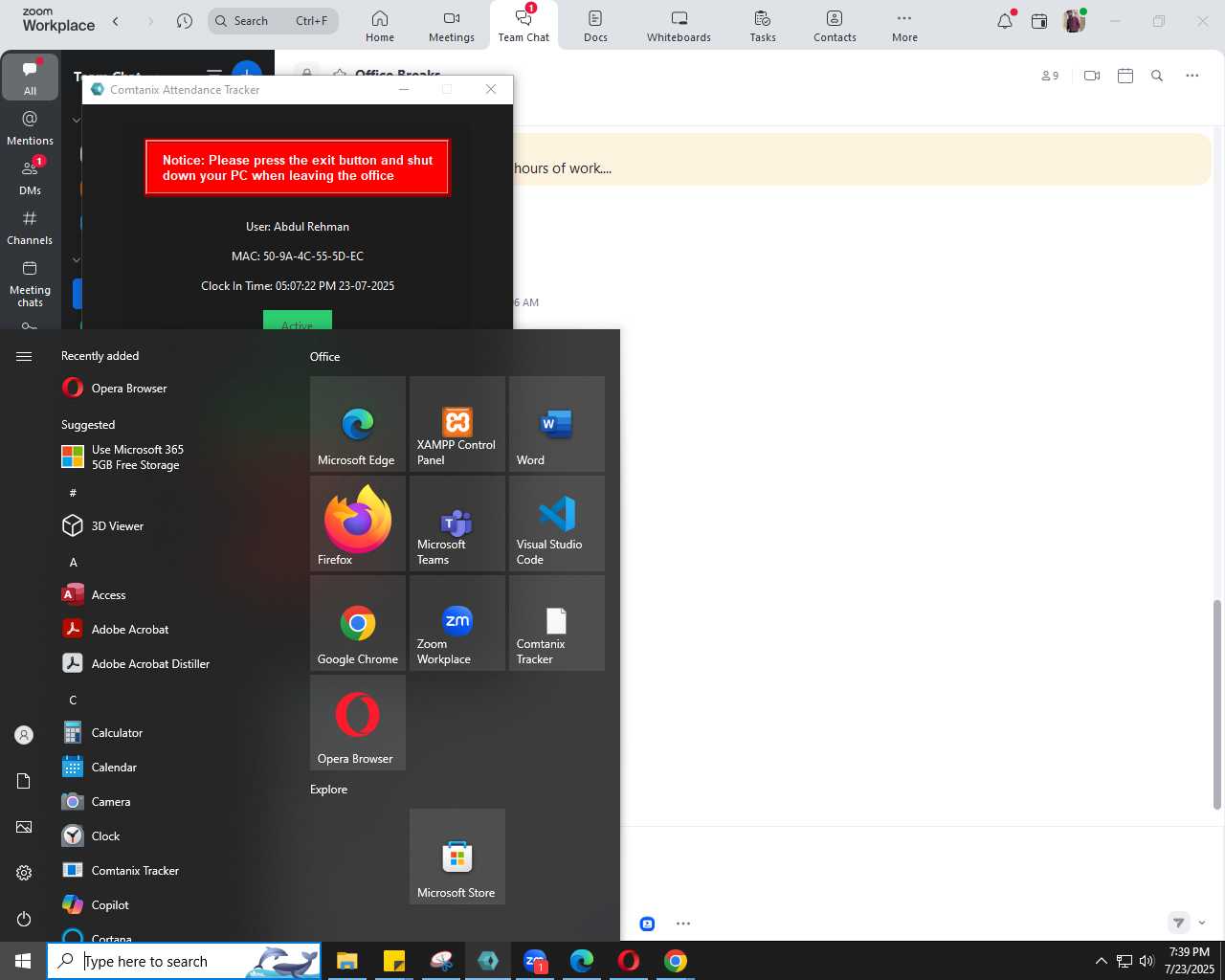The height and width of the screenshot is (980, 1225).
Task: Open Zoom Tasks tab
Action: point(763,26)
